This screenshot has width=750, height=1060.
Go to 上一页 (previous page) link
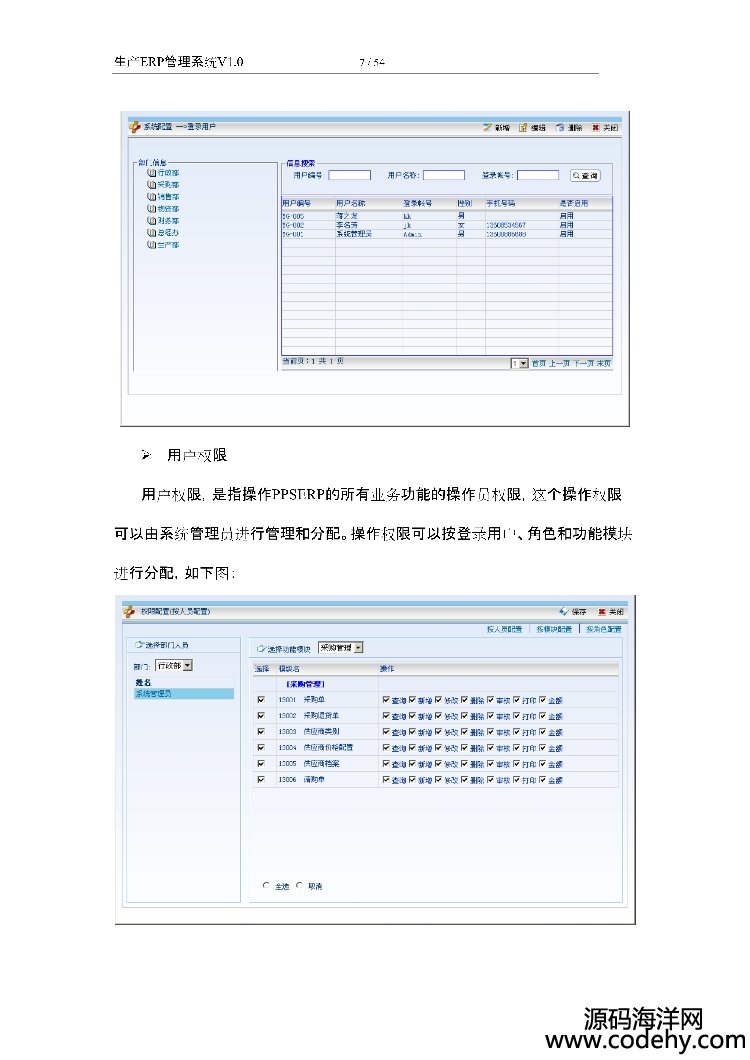tap(560, 364)
